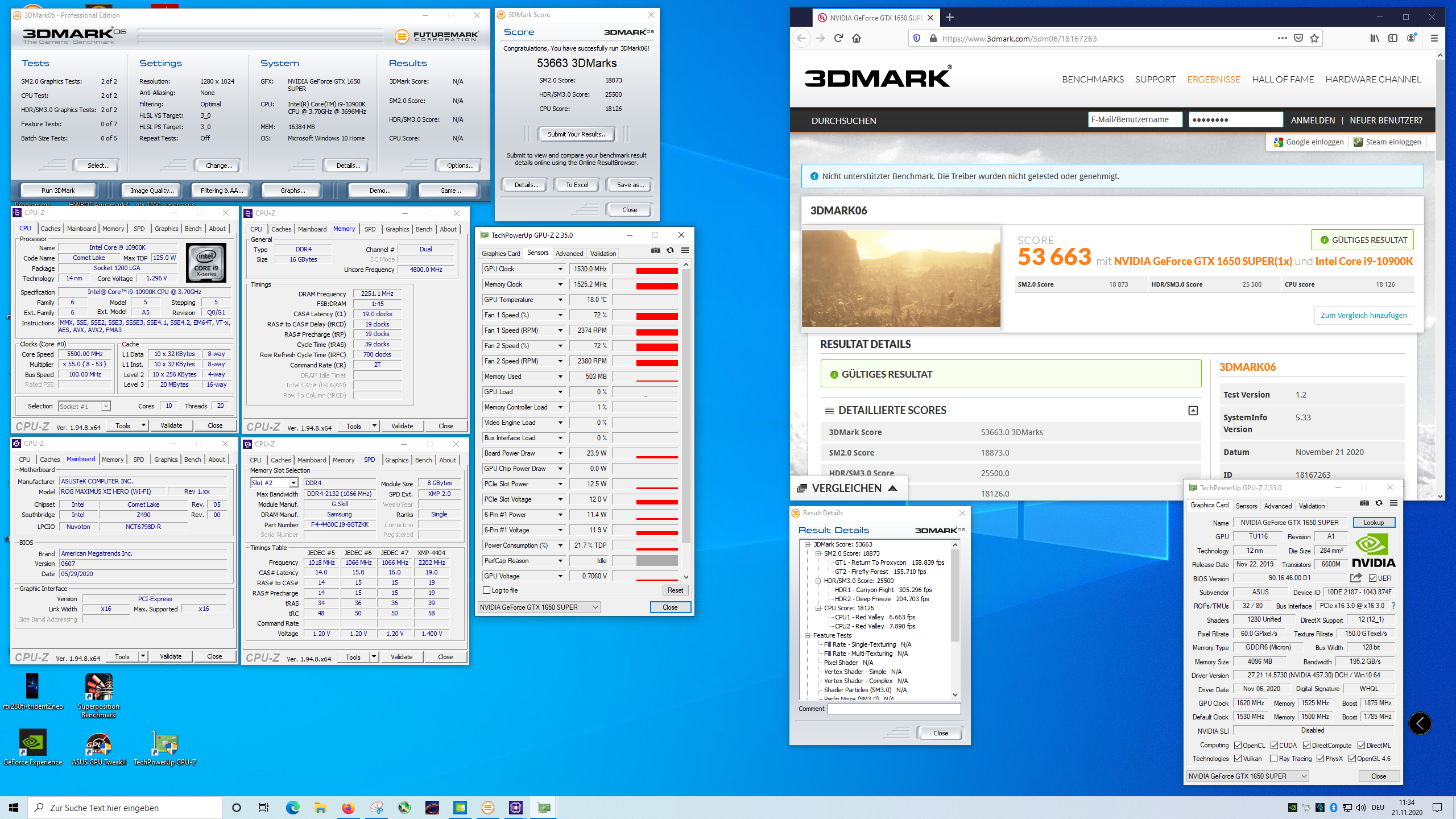Open Superposition Benchmark desktop shortcut
1456x819 pixels.
pyautogui.click(x=98, y=696)
